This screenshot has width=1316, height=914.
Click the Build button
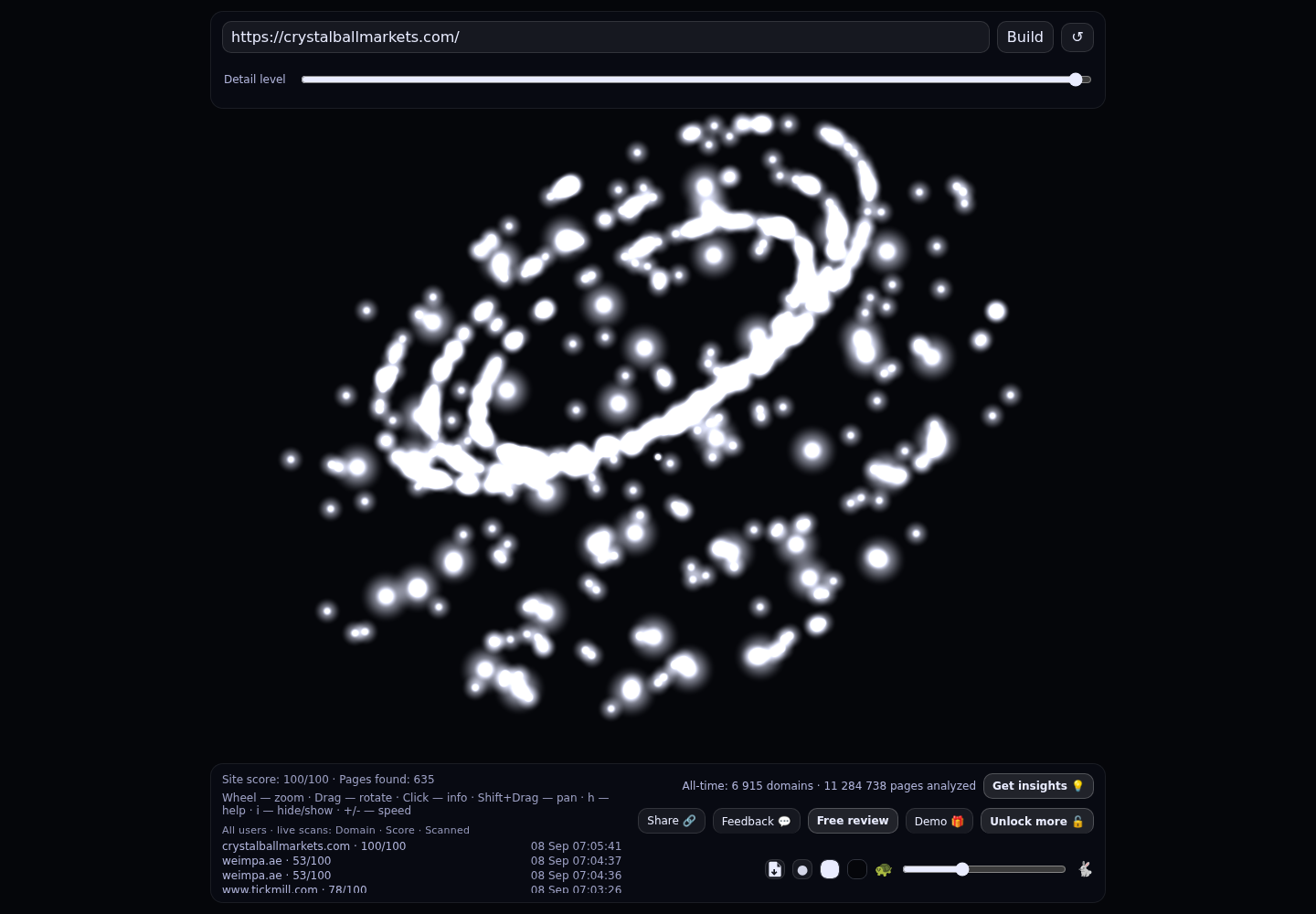point(1025,37)
